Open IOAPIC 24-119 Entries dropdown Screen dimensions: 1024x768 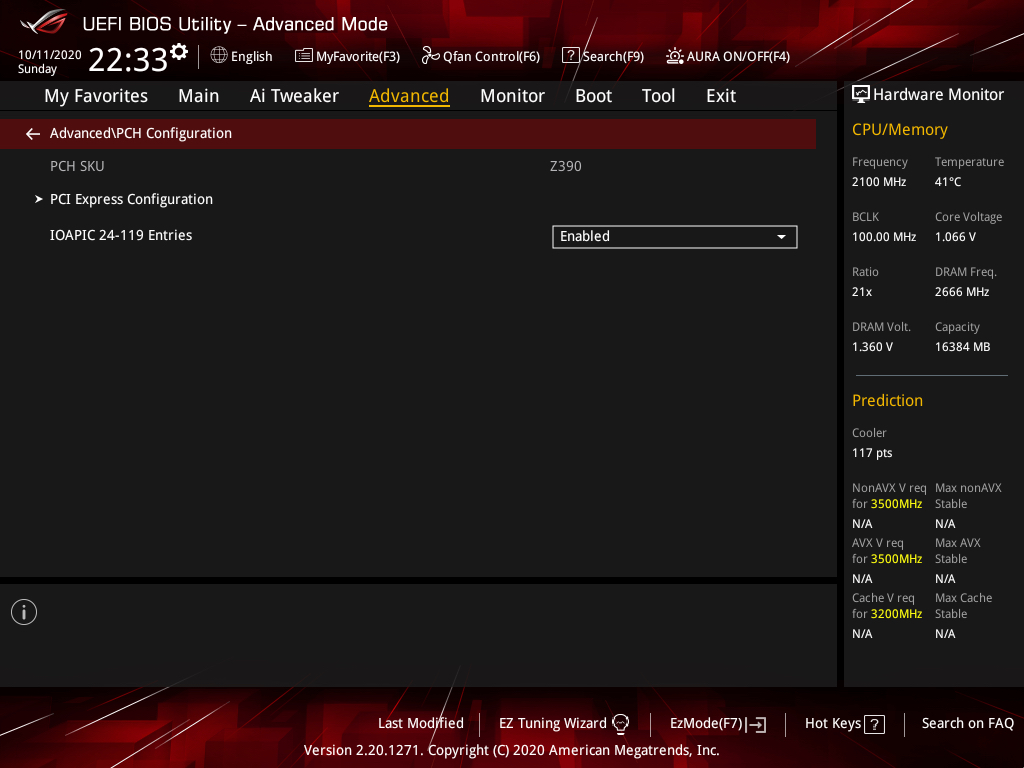(x=675, y=236)
